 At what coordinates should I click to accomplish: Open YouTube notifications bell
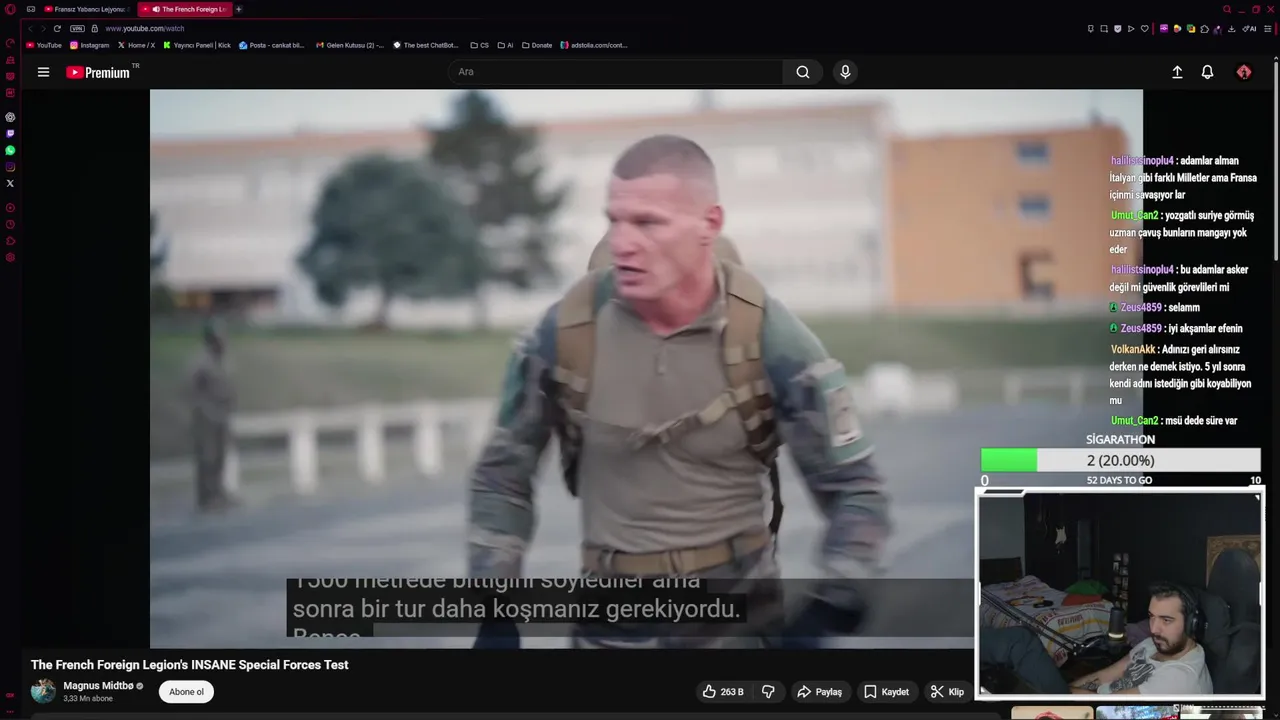1207,72
